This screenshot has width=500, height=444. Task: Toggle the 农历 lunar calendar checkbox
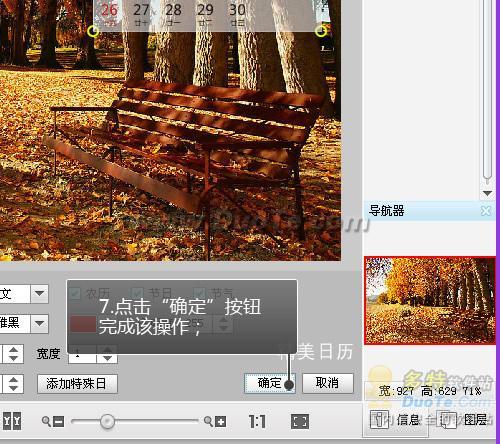74,293
